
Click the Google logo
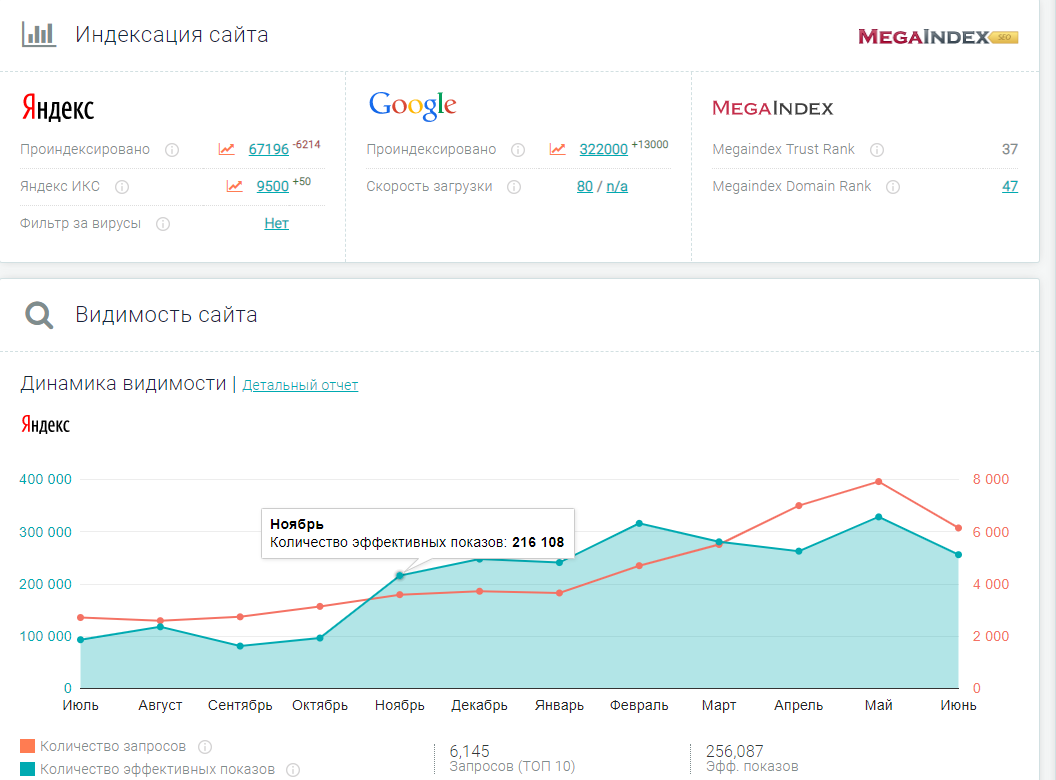coord(412,106)
